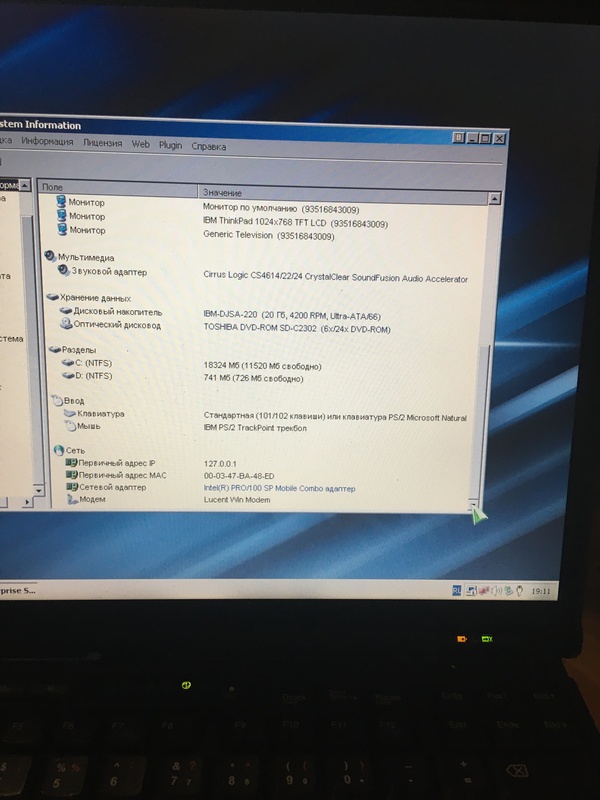Click the taskbar clock showing 19:11
This screenshot has width=600, height=800.
coord(541,591)
